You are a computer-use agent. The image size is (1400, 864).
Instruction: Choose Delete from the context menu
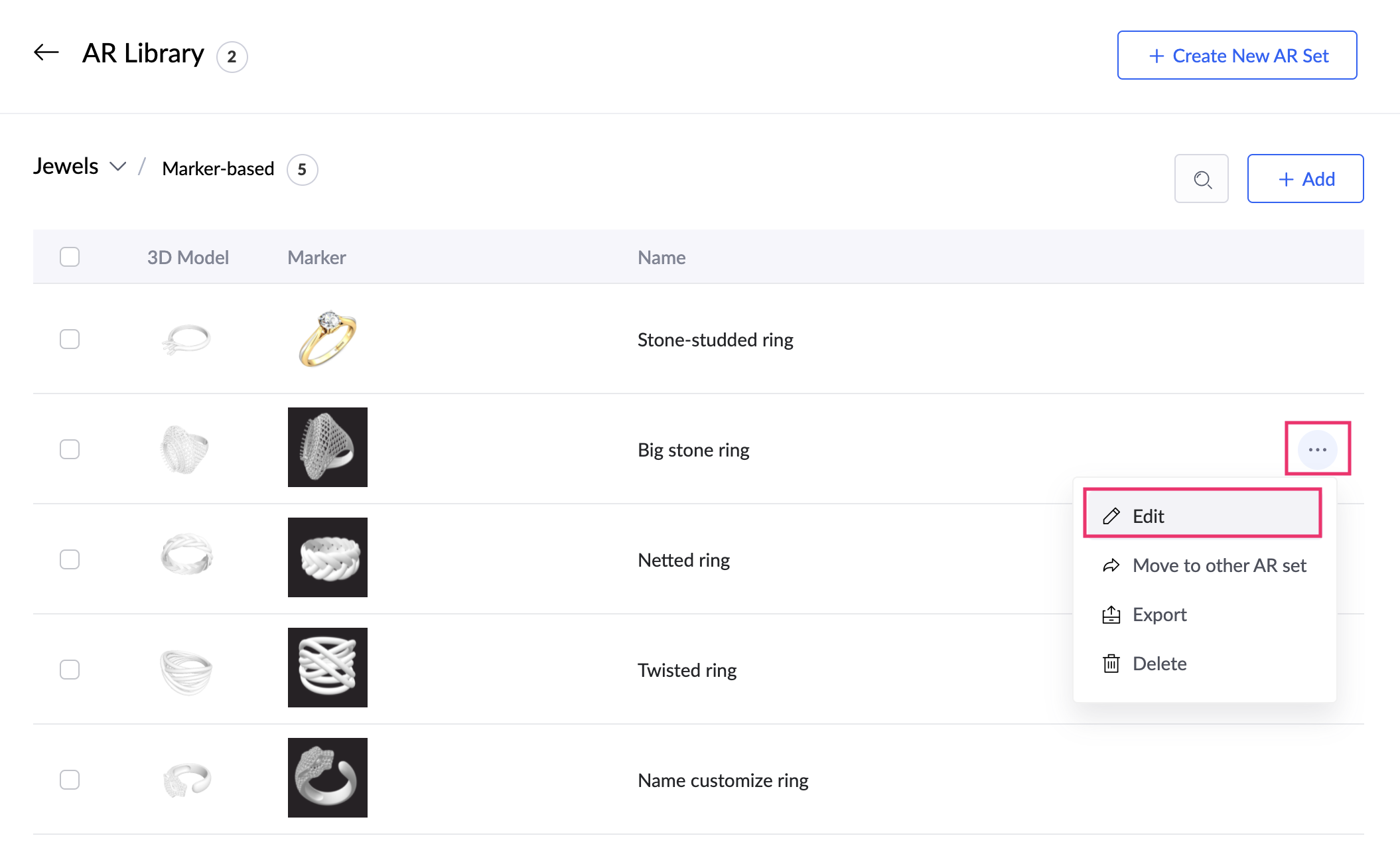pos(1158,664)
